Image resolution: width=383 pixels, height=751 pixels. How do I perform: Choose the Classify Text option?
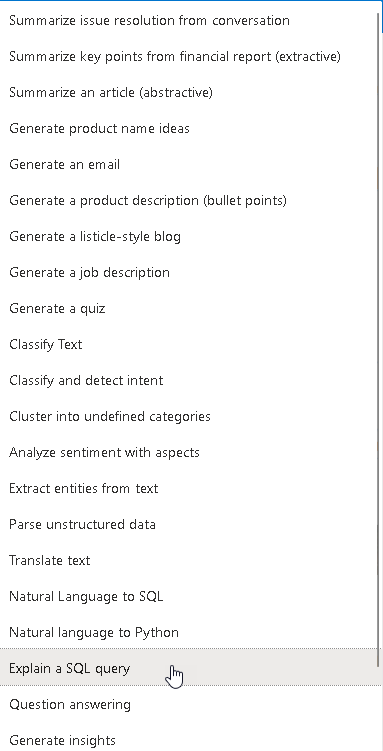tap(189, 344)
